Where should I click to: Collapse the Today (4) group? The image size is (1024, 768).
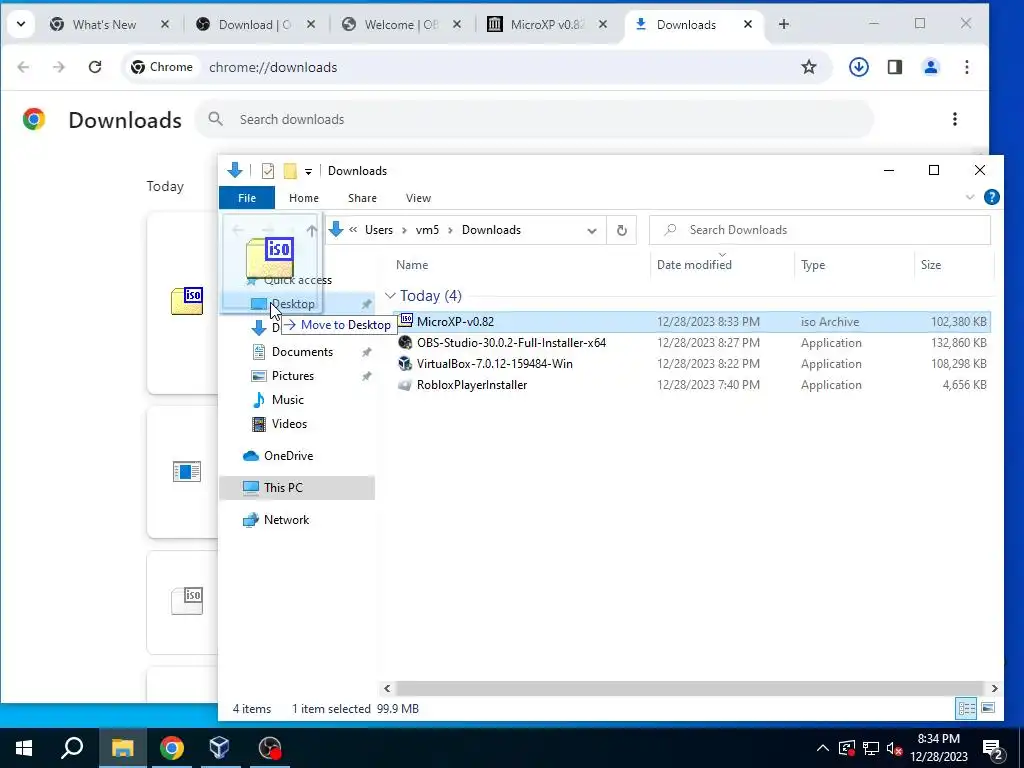[x=391, y=296]
